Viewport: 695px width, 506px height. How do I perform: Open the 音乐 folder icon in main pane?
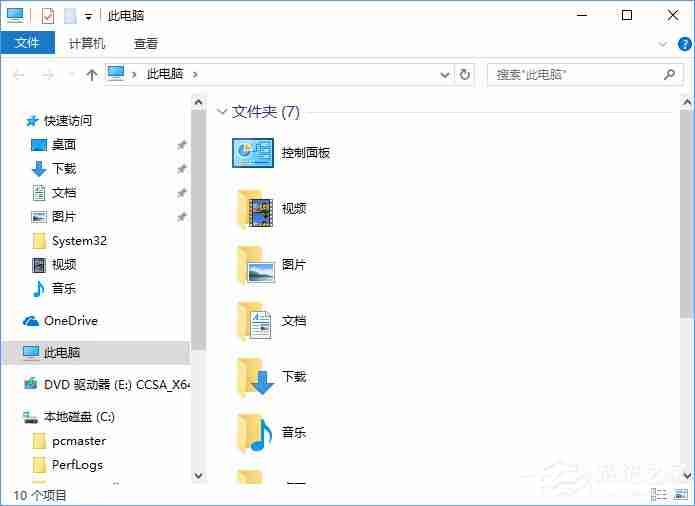pyautogui.click(x=254, y=433)
